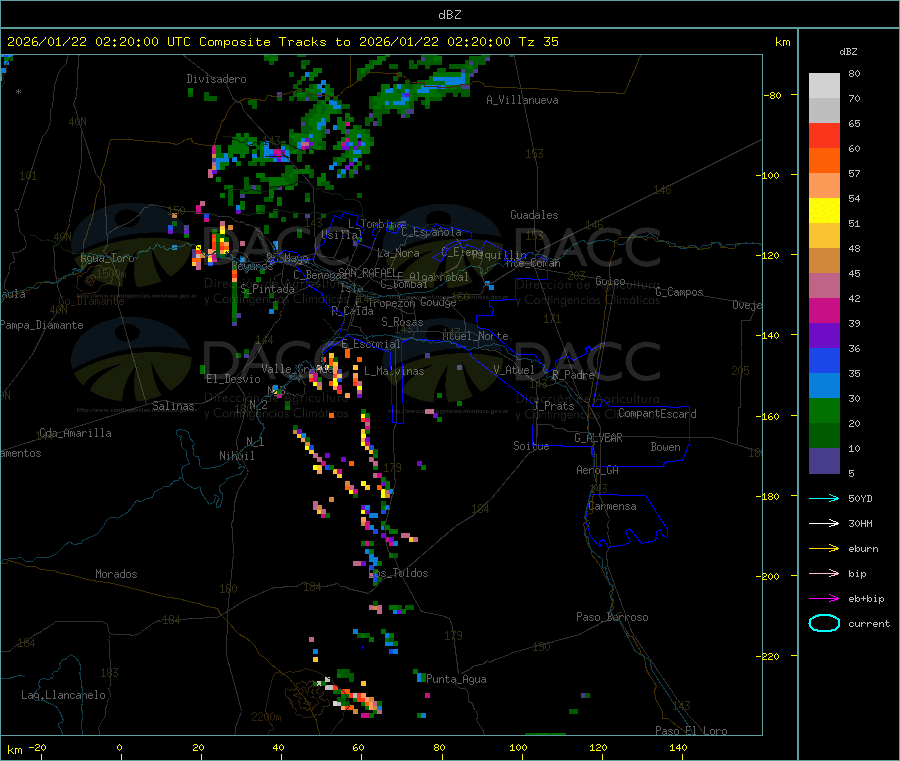Click the 65 dBZ red color swatch

tap(824, 135)
